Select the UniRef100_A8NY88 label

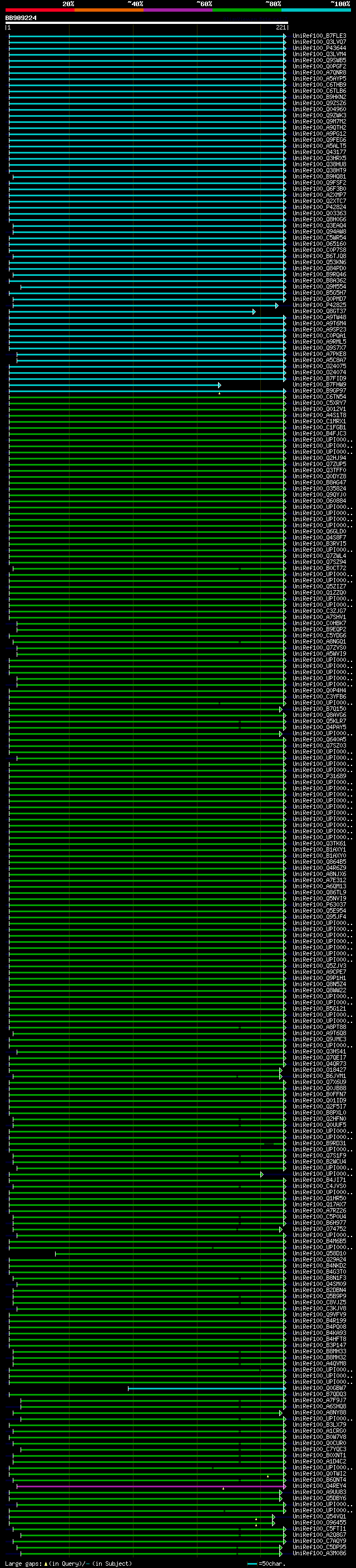319,1412
